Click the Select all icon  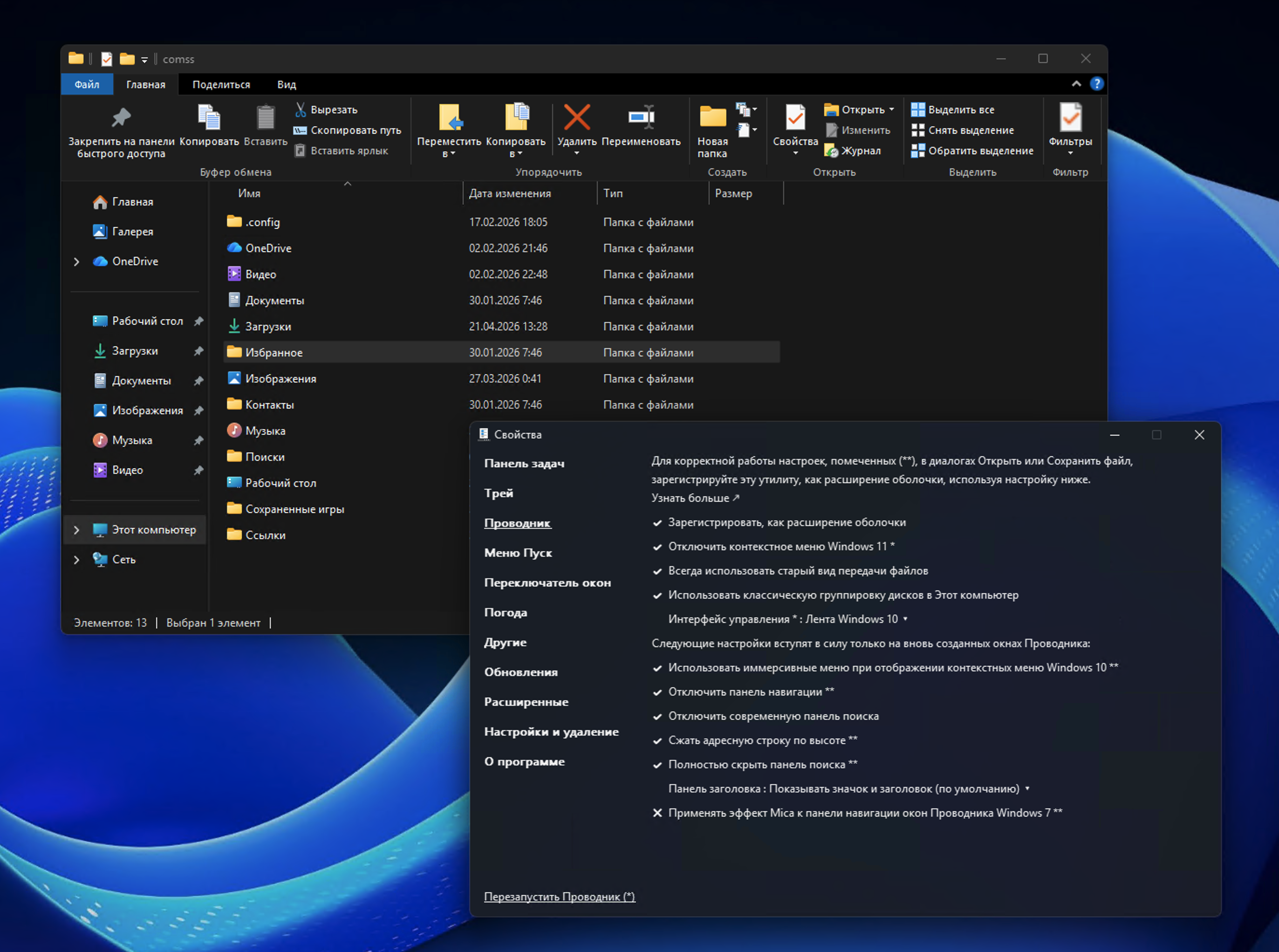pos(918,110)
